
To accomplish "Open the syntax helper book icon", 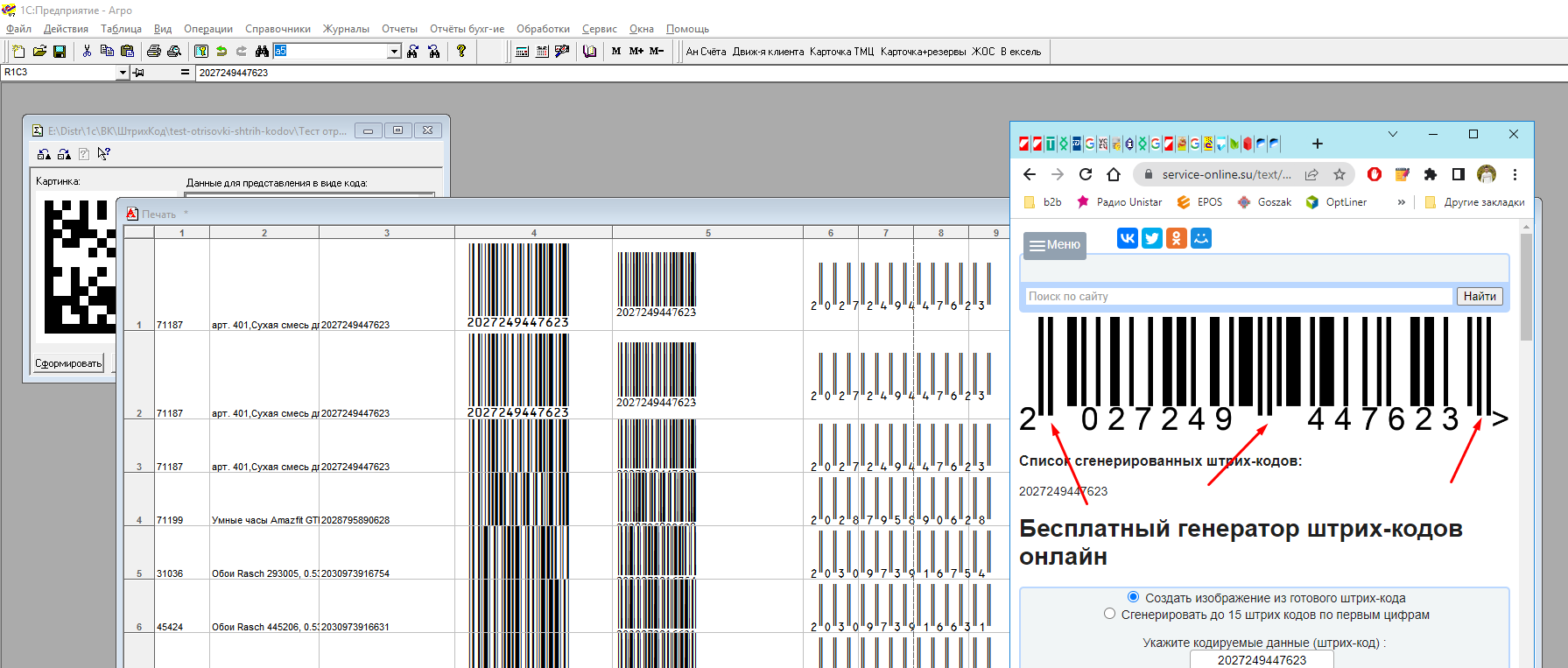I will coord(589,52).
